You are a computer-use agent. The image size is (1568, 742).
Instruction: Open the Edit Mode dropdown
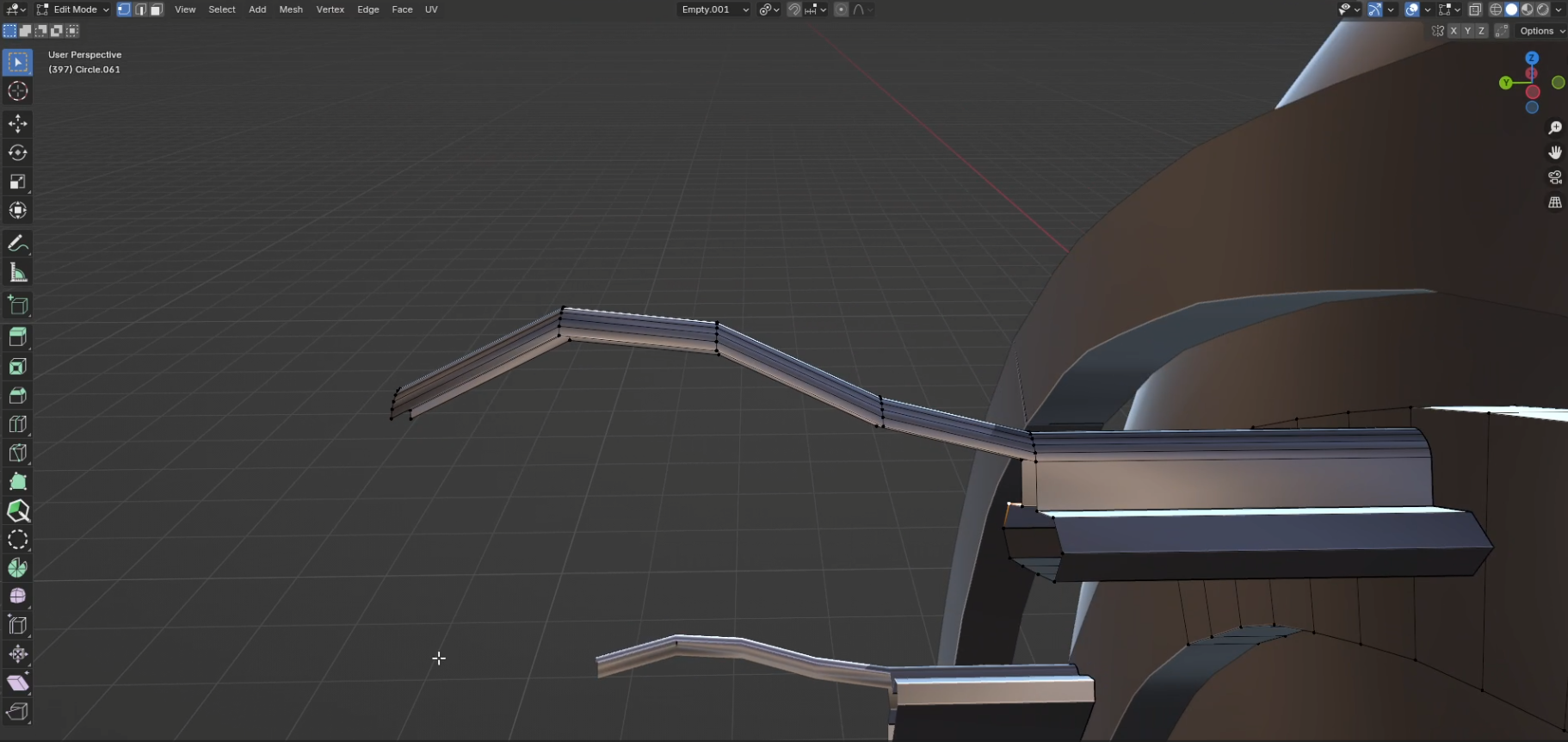(73, 9)
